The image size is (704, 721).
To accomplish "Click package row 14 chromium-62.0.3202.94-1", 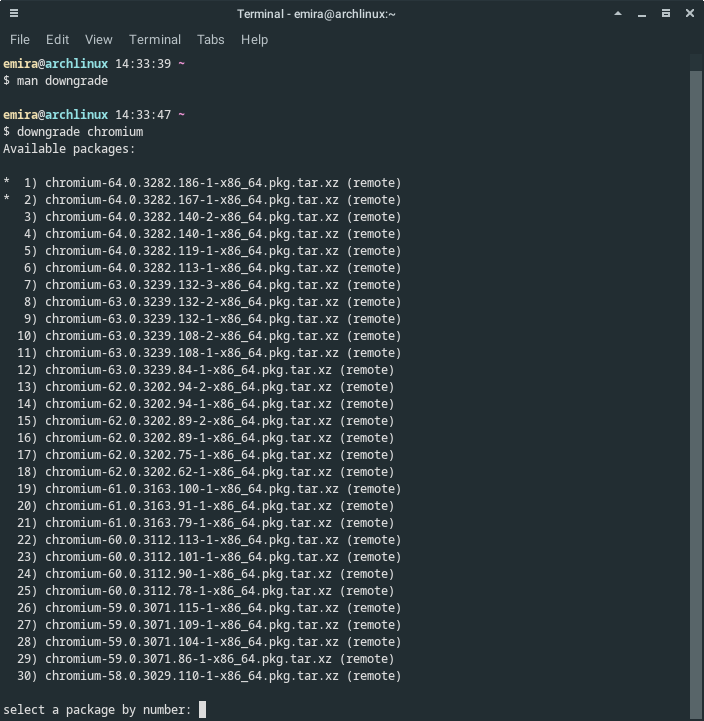I will (x=206, y=404).
